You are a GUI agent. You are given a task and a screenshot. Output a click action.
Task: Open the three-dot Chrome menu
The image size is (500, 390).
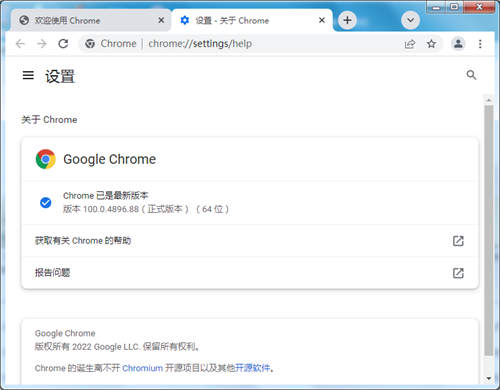pyautogui.click(x=480, y=44)
